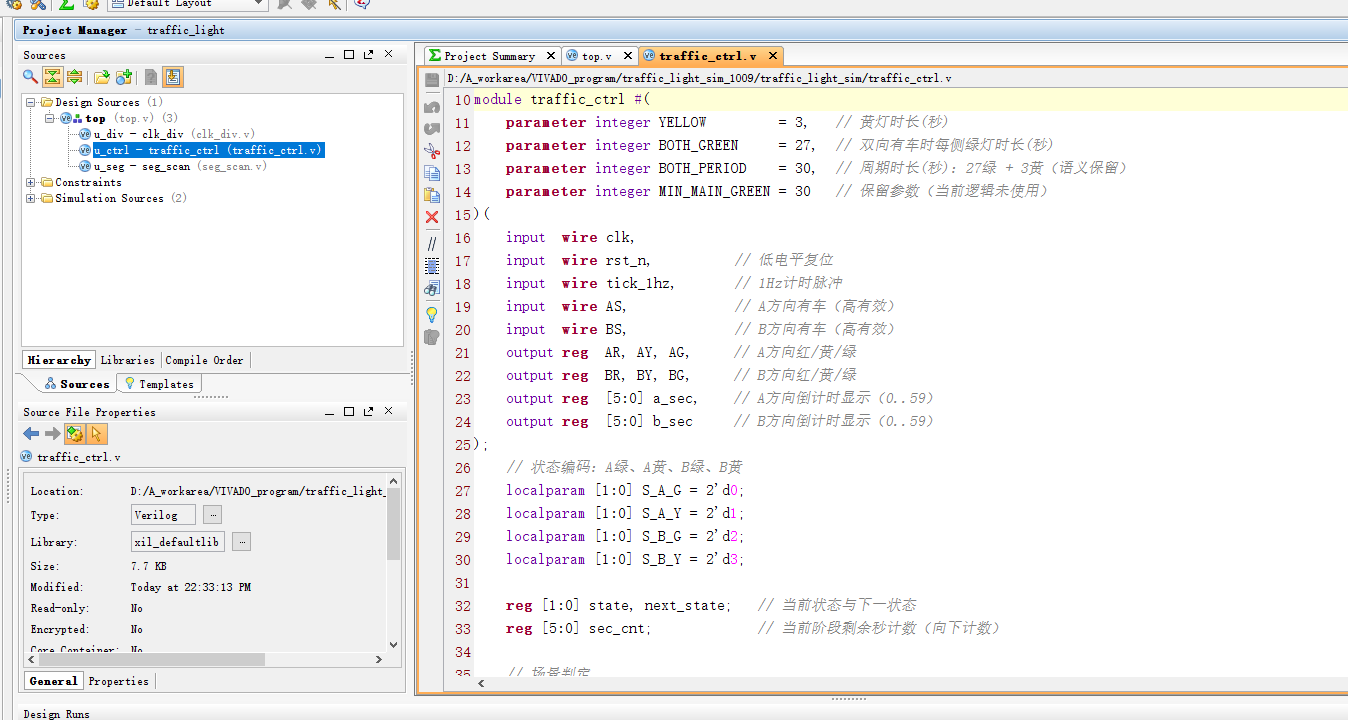Viewport: 1348px width, 720px height.
Task: Click the toggle line comments icon
Action: point(432,243)
